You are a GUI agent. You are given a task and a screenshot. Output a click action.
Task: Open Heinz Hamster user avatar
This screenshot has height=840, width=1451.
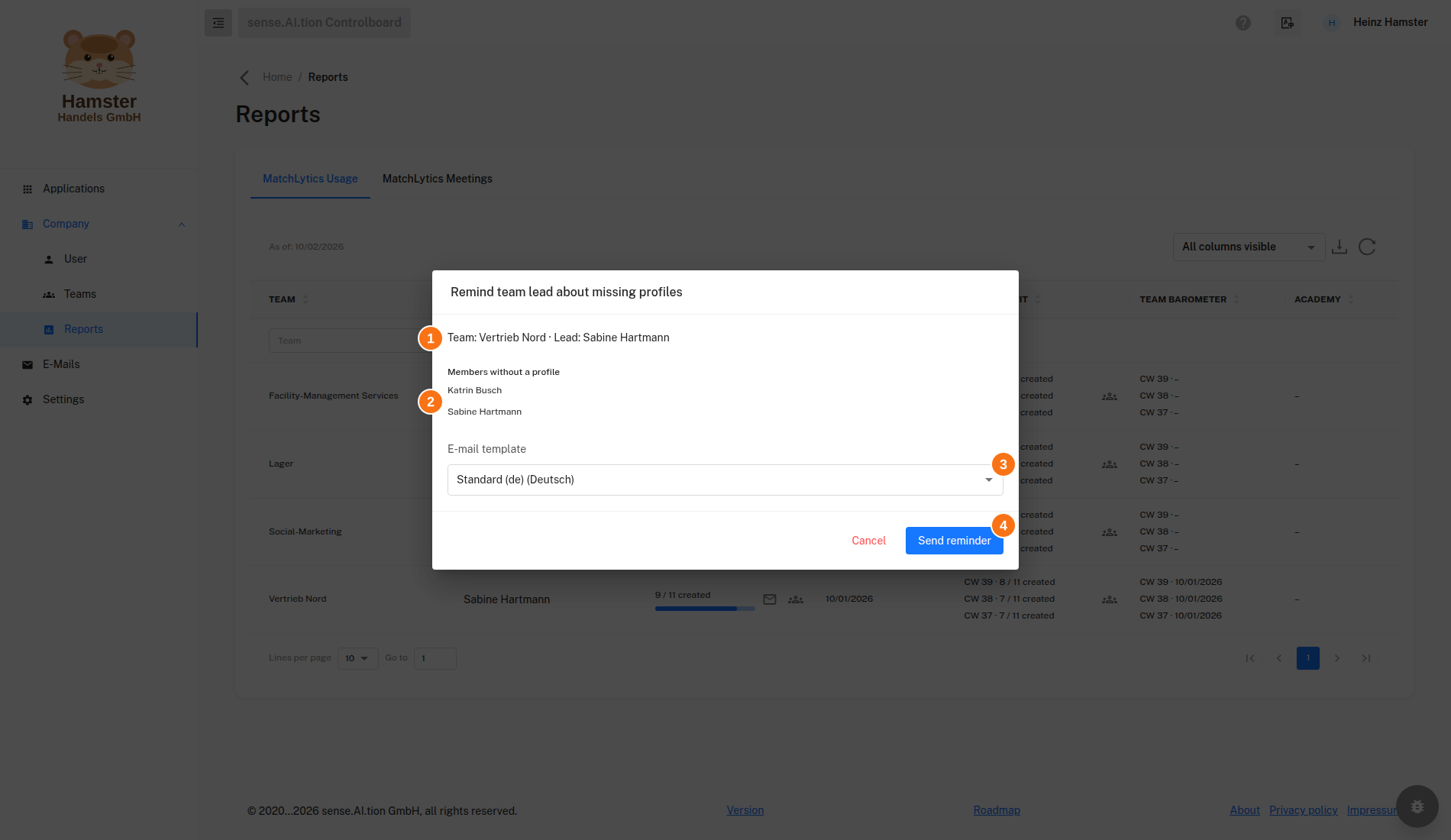pyautogui.click(x=1332, y=23)
